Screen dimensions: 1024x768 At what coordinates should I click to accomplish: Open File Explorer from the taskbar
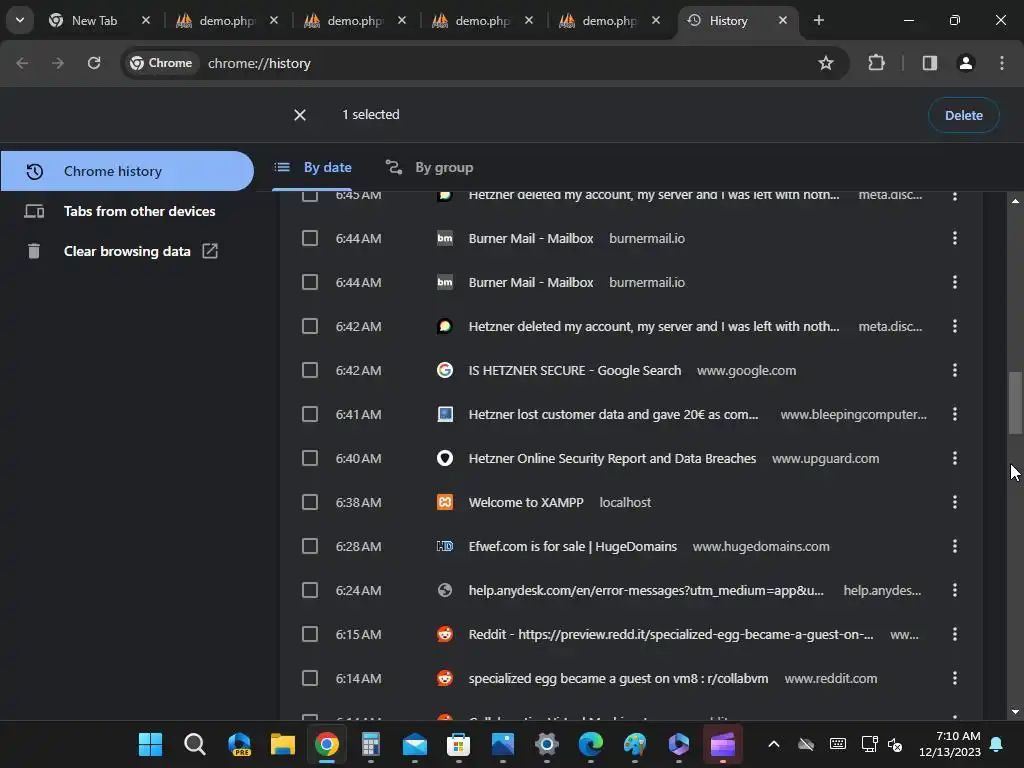283,744
